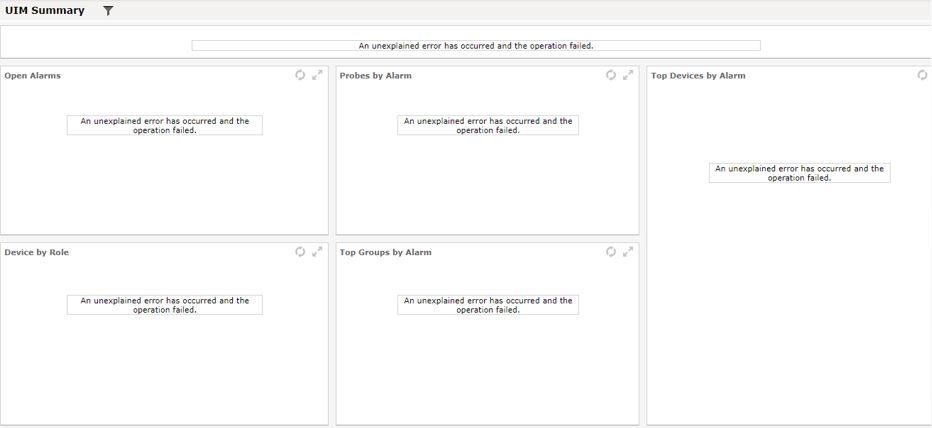Click the Top Groups by Alarm title
Image resolution: width=932 pixels, height=428 pixels.
(x=386, y=252)
